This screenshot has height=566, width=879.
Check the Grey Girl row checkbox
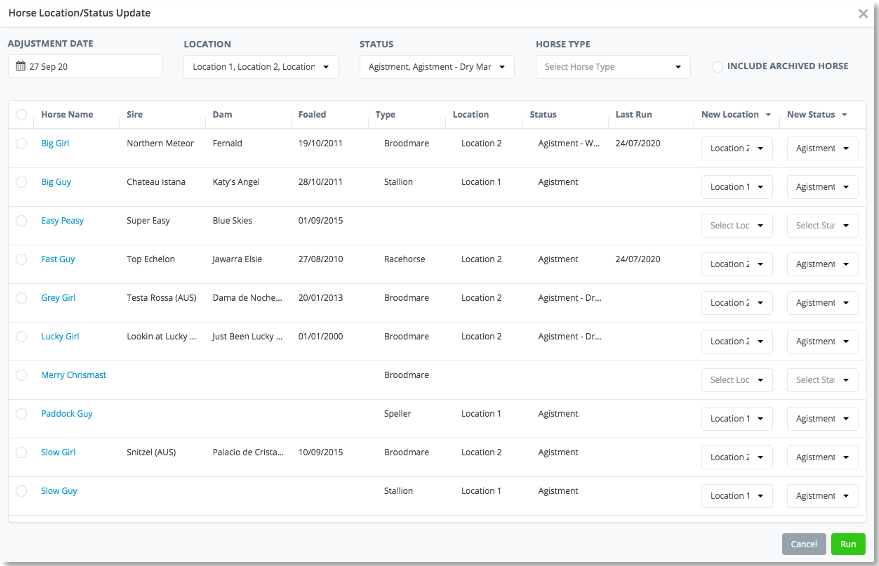(x=21, y=298)
